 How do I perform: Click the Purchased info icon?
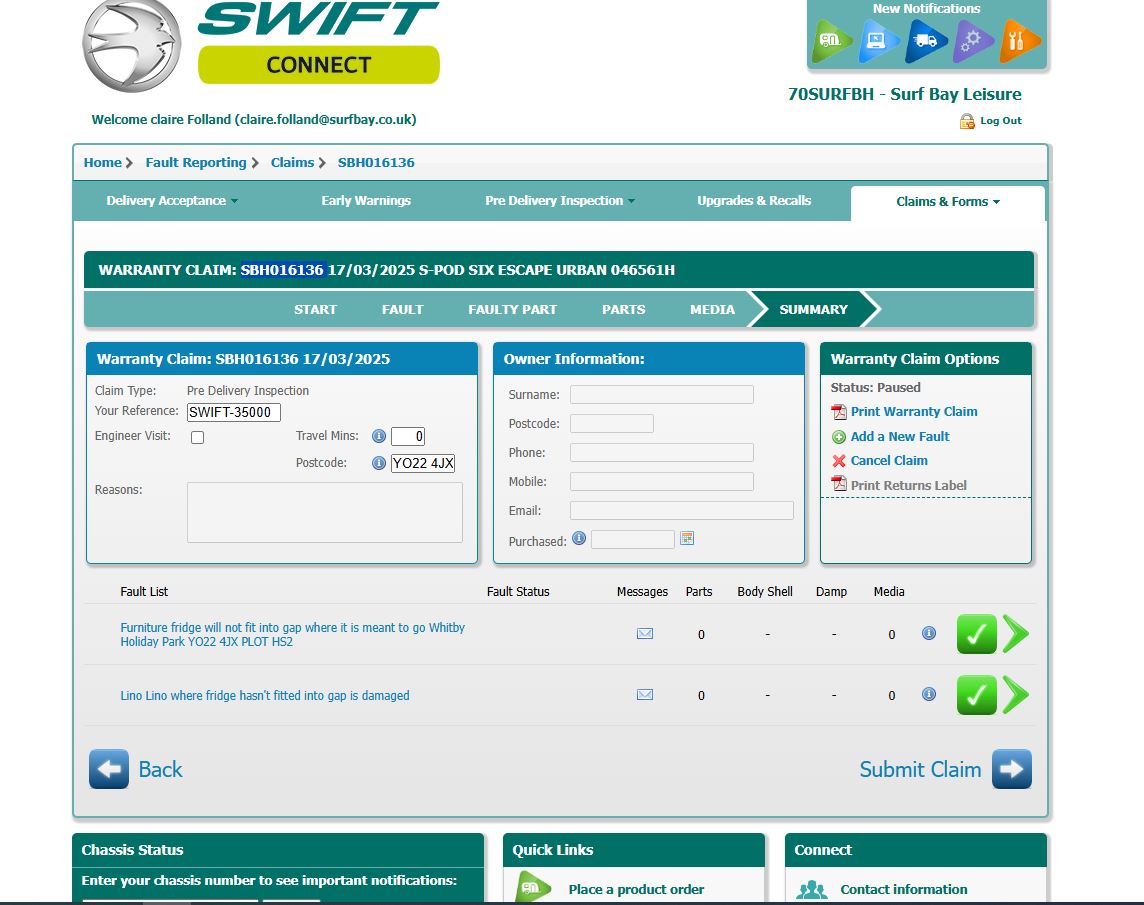(x=579, y=539)
